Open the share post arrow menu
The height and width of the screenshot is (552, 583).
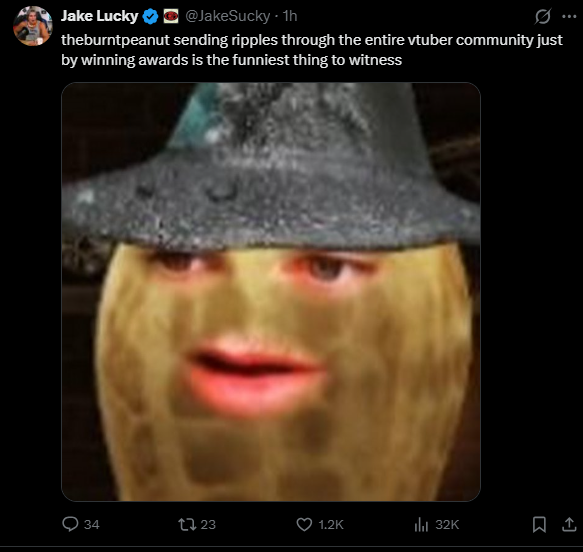coord(569,524)
